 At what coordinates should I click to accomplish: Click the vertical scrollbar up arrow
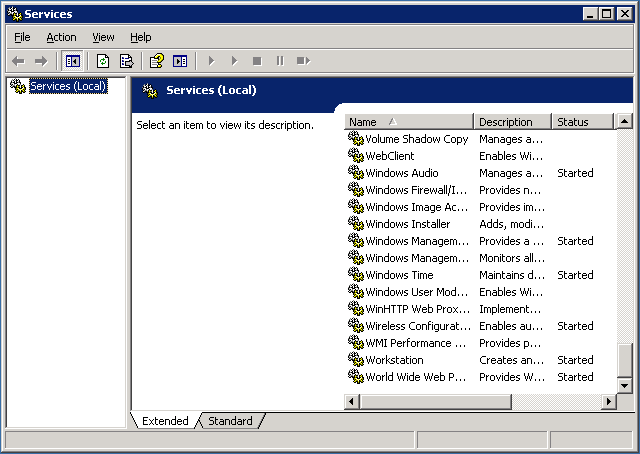625,121
